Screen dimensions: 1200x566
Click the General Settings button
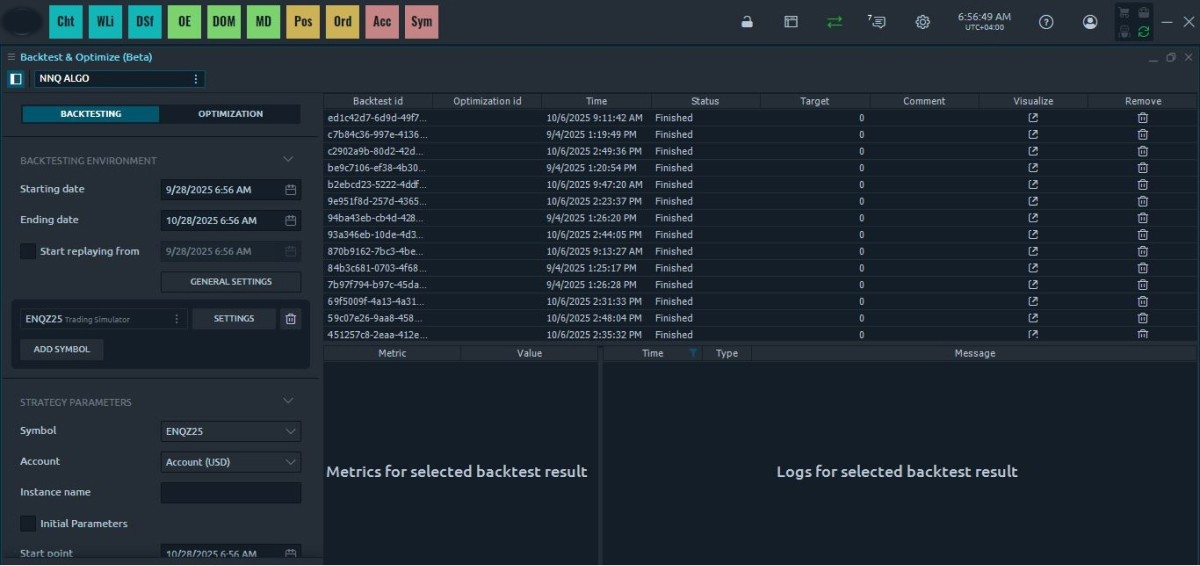(x=230, y=282)
